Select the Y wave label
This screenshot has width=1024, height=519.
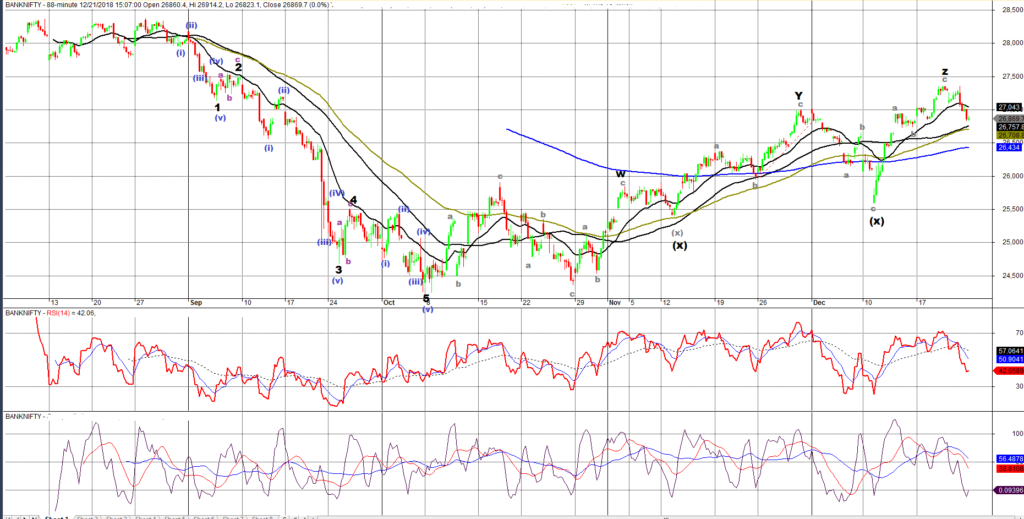[x=799, y=96]
